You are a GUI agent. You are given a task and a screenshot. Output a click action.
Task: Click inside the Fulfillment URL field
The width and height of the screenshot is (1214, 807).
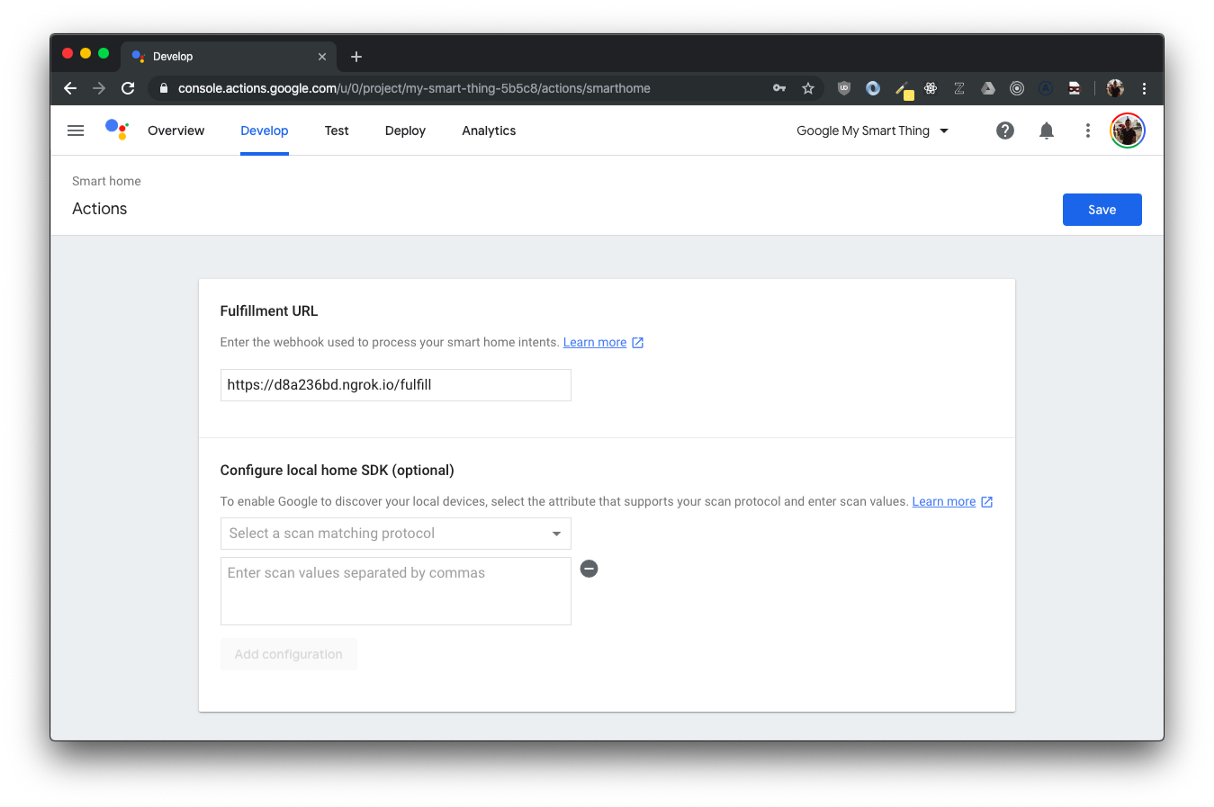pos(395,385)
